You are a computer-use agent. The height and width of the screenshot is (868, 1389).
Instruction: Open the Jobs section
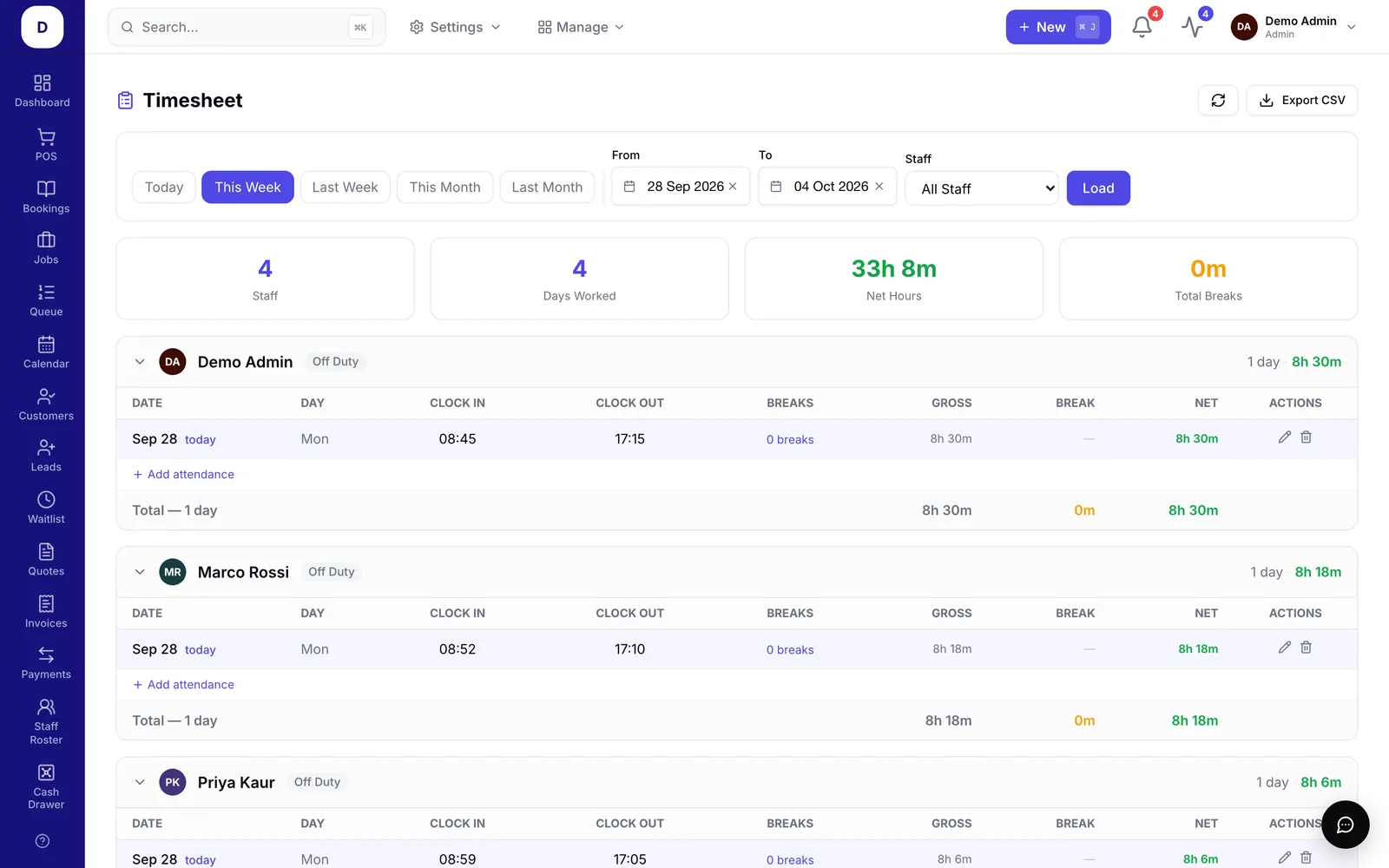pos(46,248)
